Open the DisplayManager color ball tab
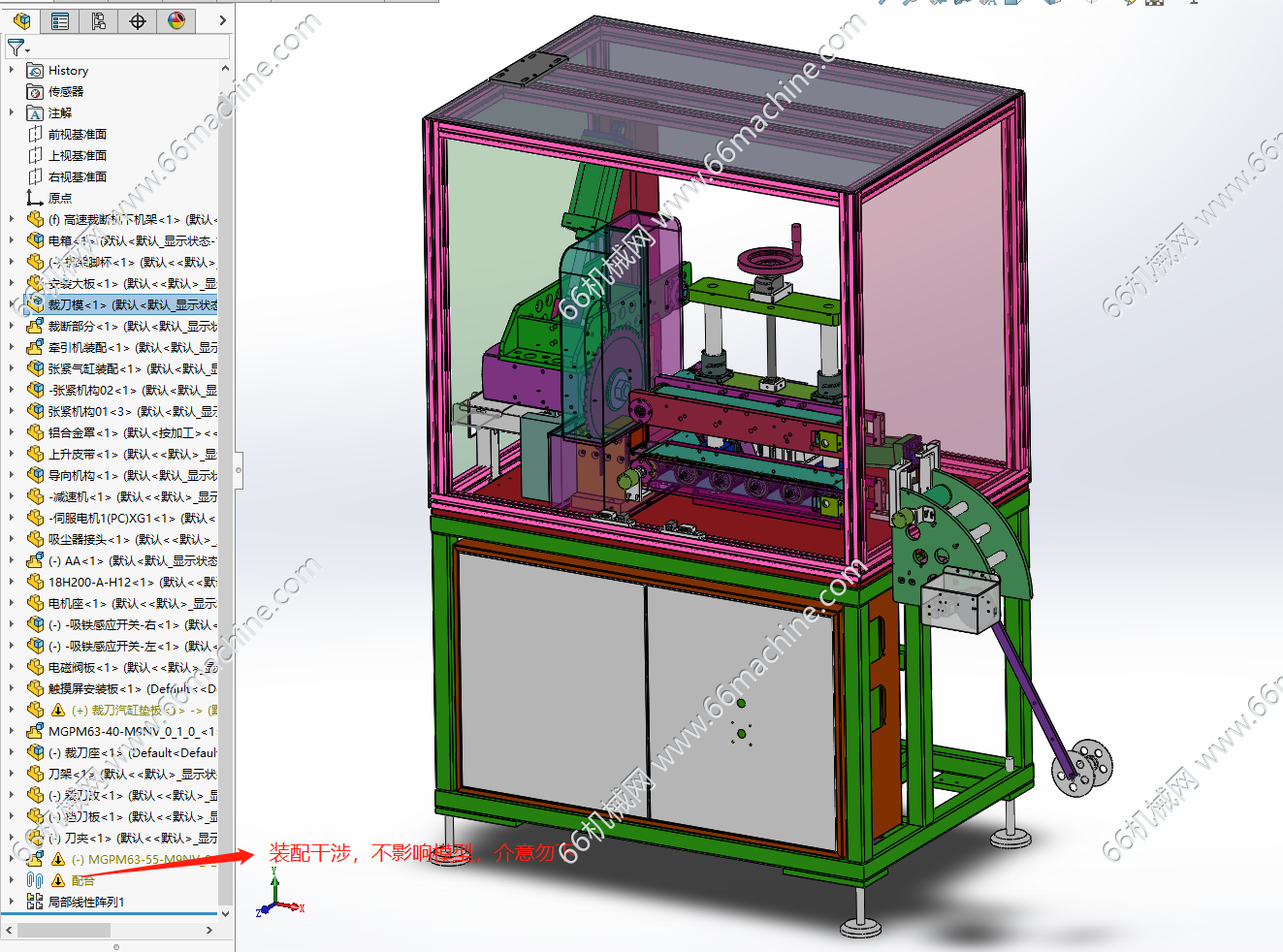This screenshot has height=952, width=1283. 176,20
